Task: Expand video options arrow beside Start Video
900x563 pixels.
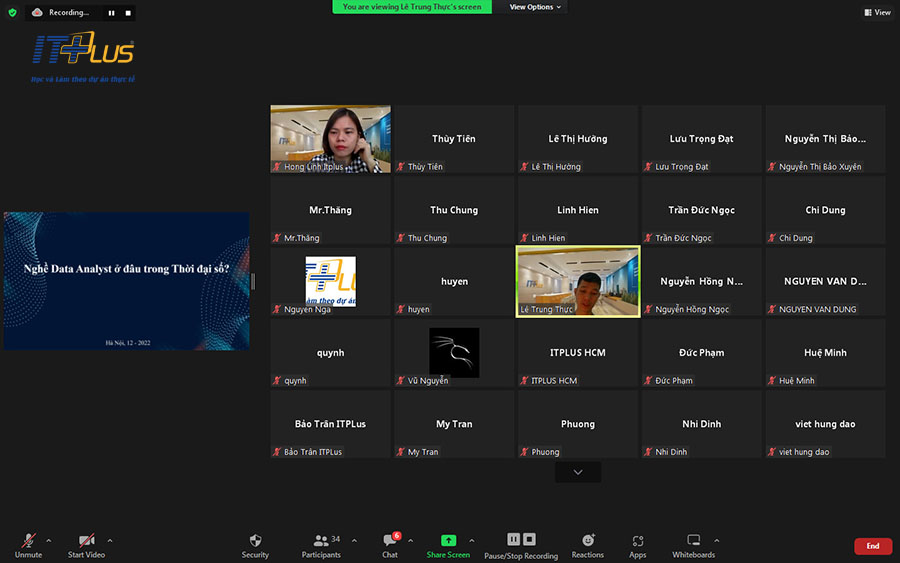Action: pyautogui.click(x=109, y=540)
